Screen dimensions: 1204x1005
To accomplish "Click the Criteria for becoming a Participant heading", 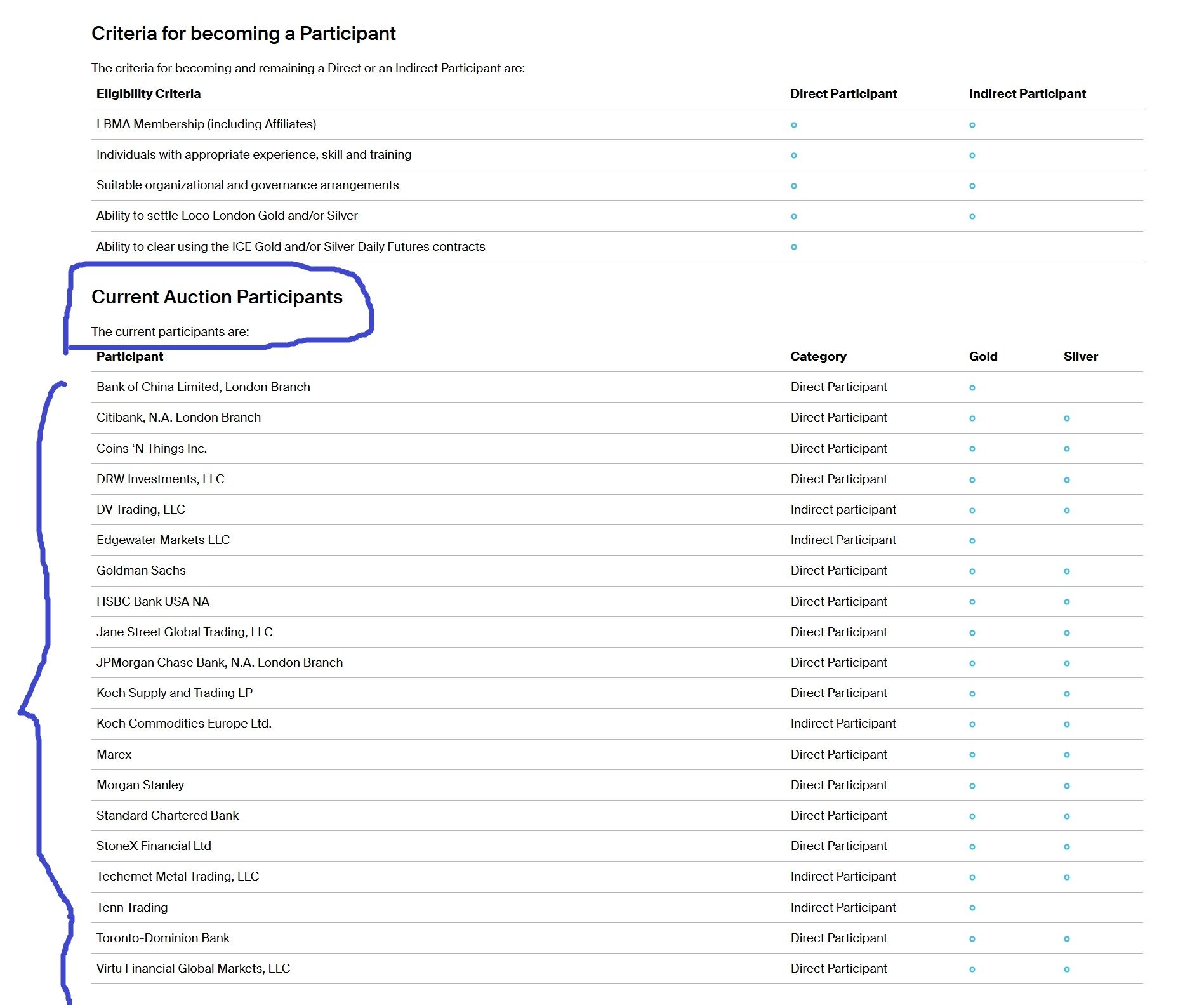I will [x=243, y=34].
